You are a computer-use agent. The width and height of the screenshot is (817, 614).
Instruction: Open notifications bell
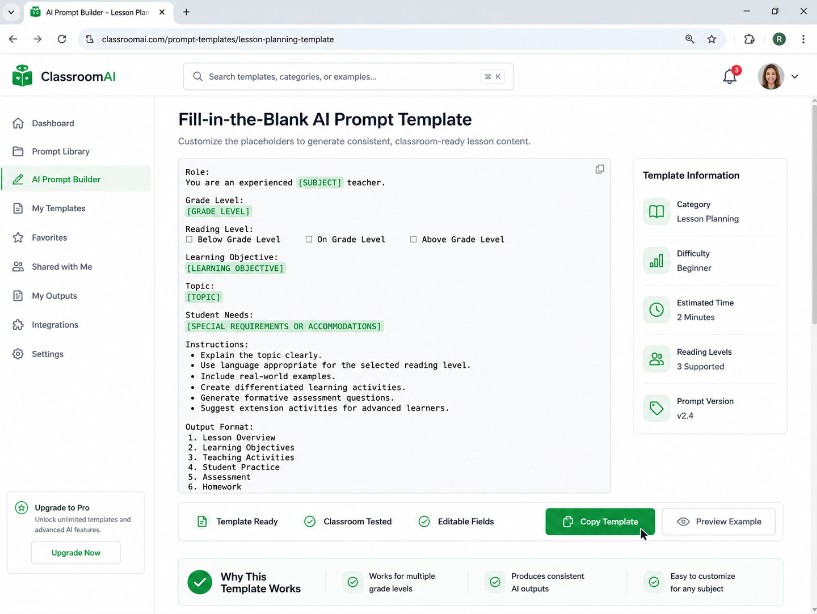point(729,77)
